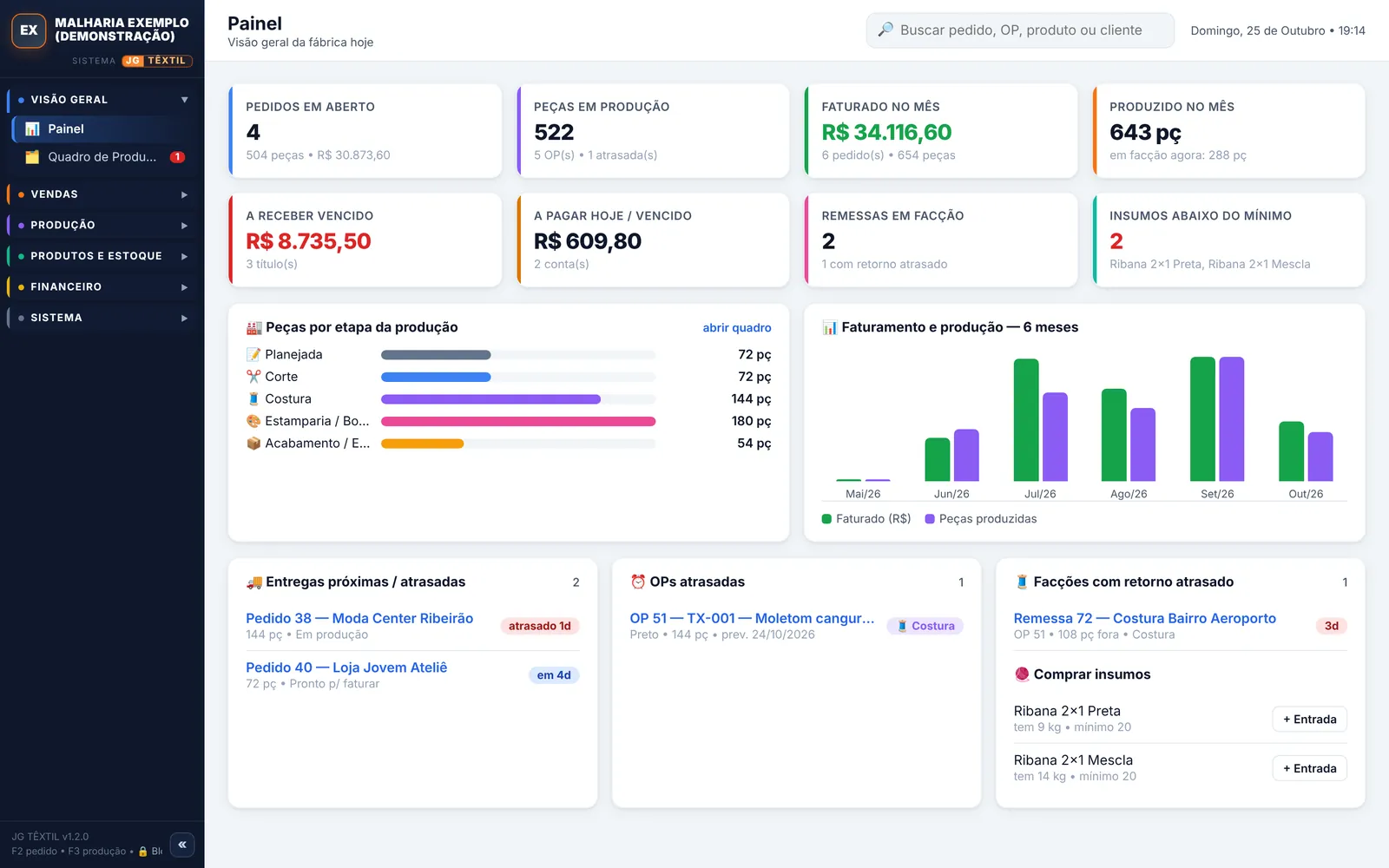Expand the Vendas menu section
The width and height of the screenshot is (1389, 868).
coord(103,194)
